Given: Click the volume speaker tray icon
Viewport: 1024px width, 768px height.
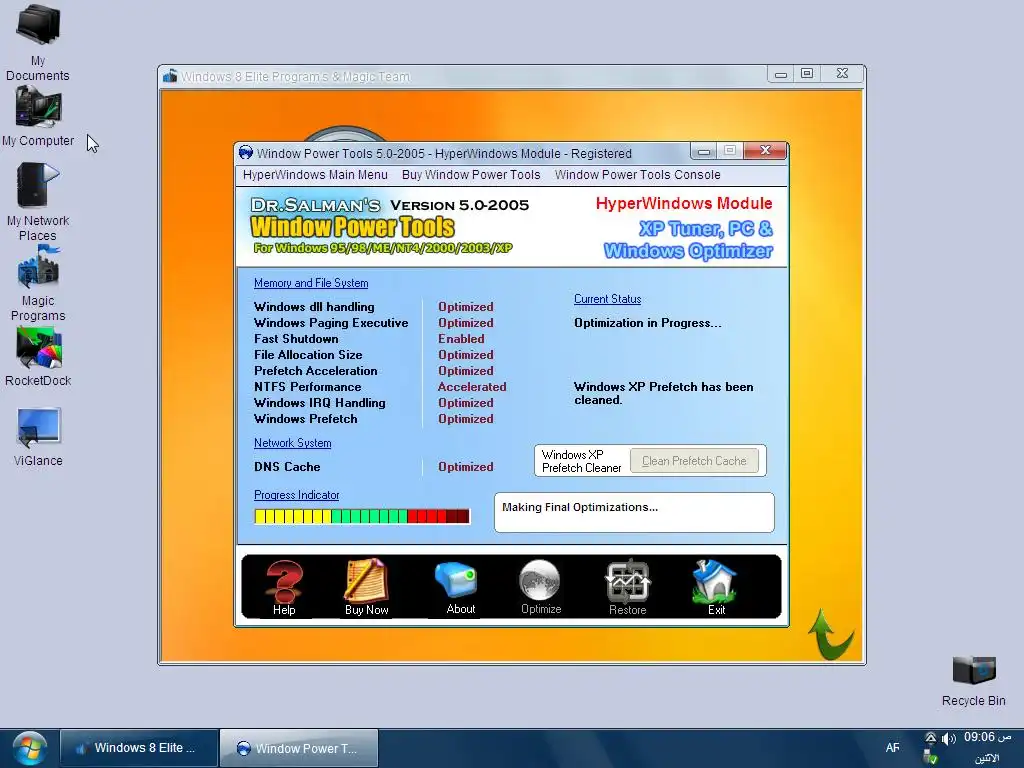Looking at the screenshot, I should click(x=948, y=739).
